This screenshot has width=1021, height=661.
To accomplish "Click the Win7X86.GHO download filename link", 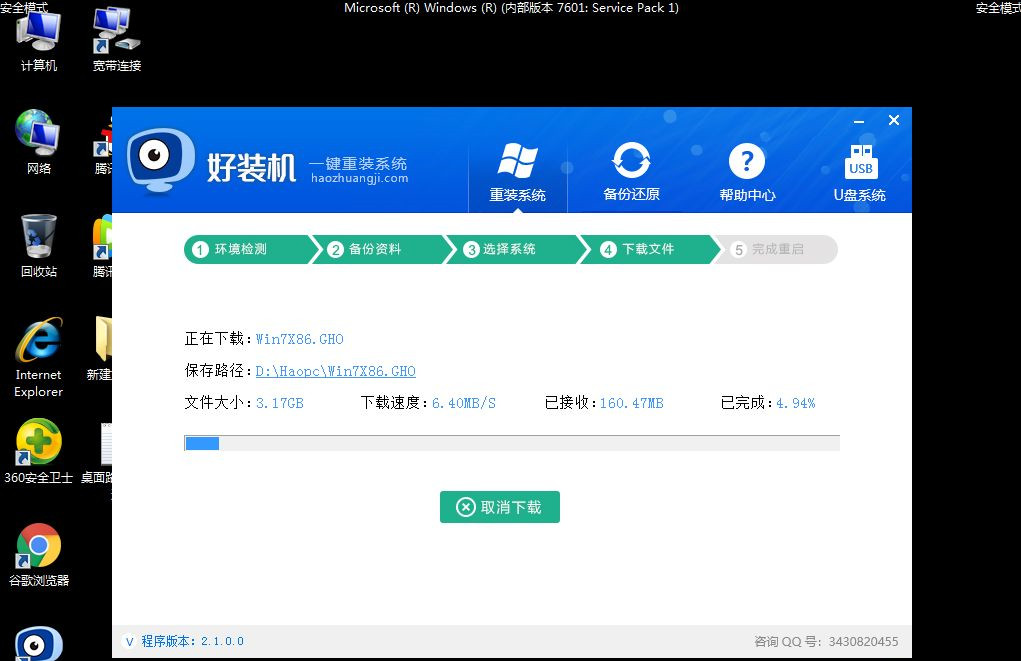I will (299, 339).
